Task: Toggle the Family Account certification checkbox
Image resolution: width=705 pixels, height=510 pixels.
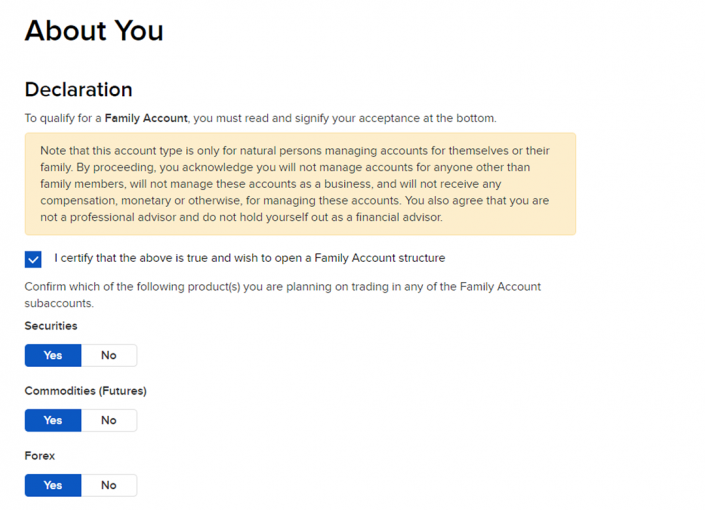Action: tap(33, 259)
